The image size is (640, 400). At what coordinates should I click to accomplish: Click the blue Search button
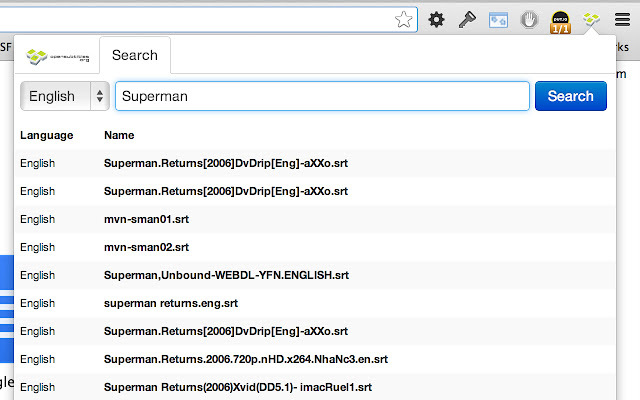point(571,96)
